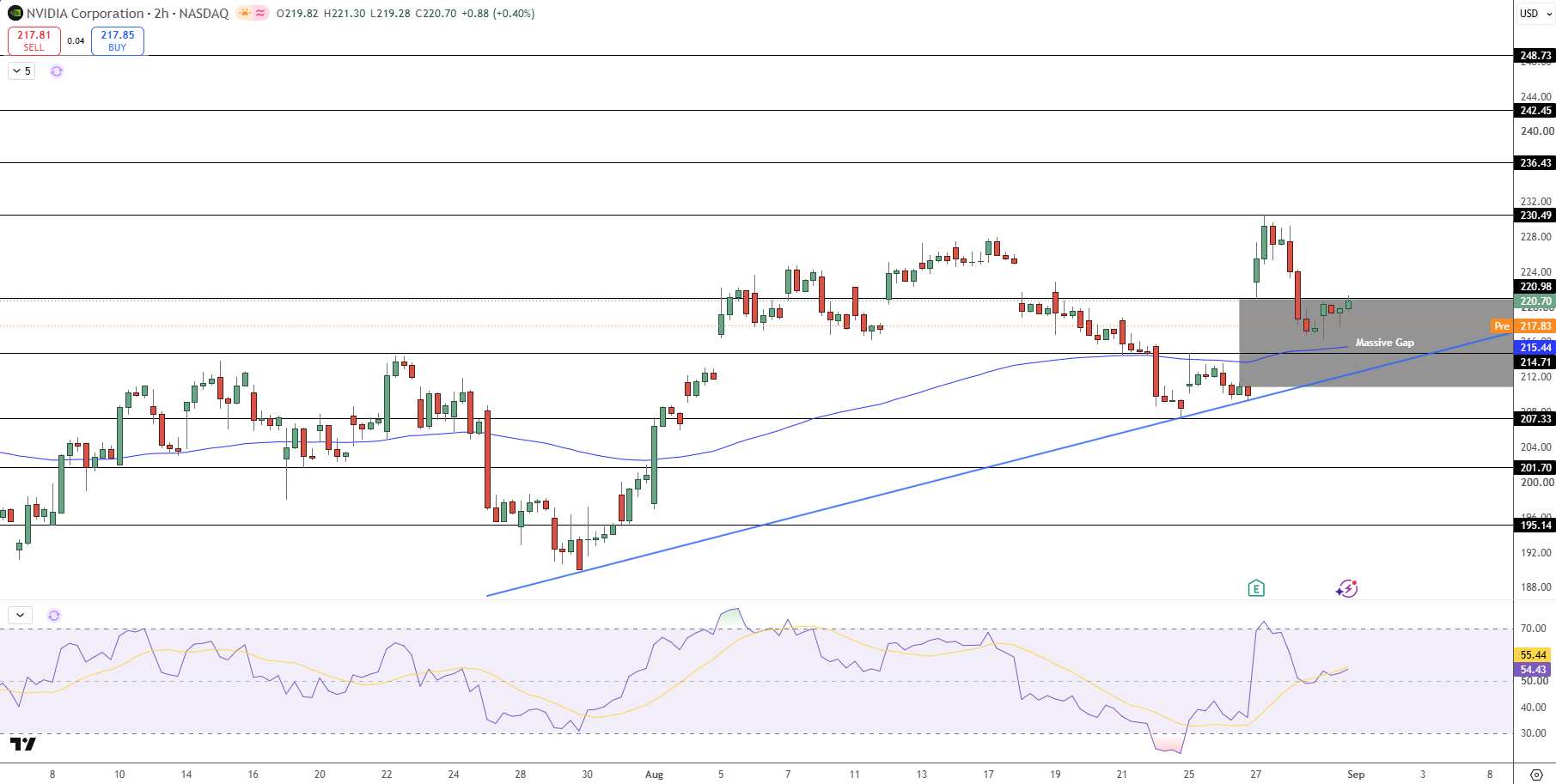Image resolution: width=1556 pixels, height=784 pixels.
Task: Click the H221.30 high value
Action: click(344, 14)
